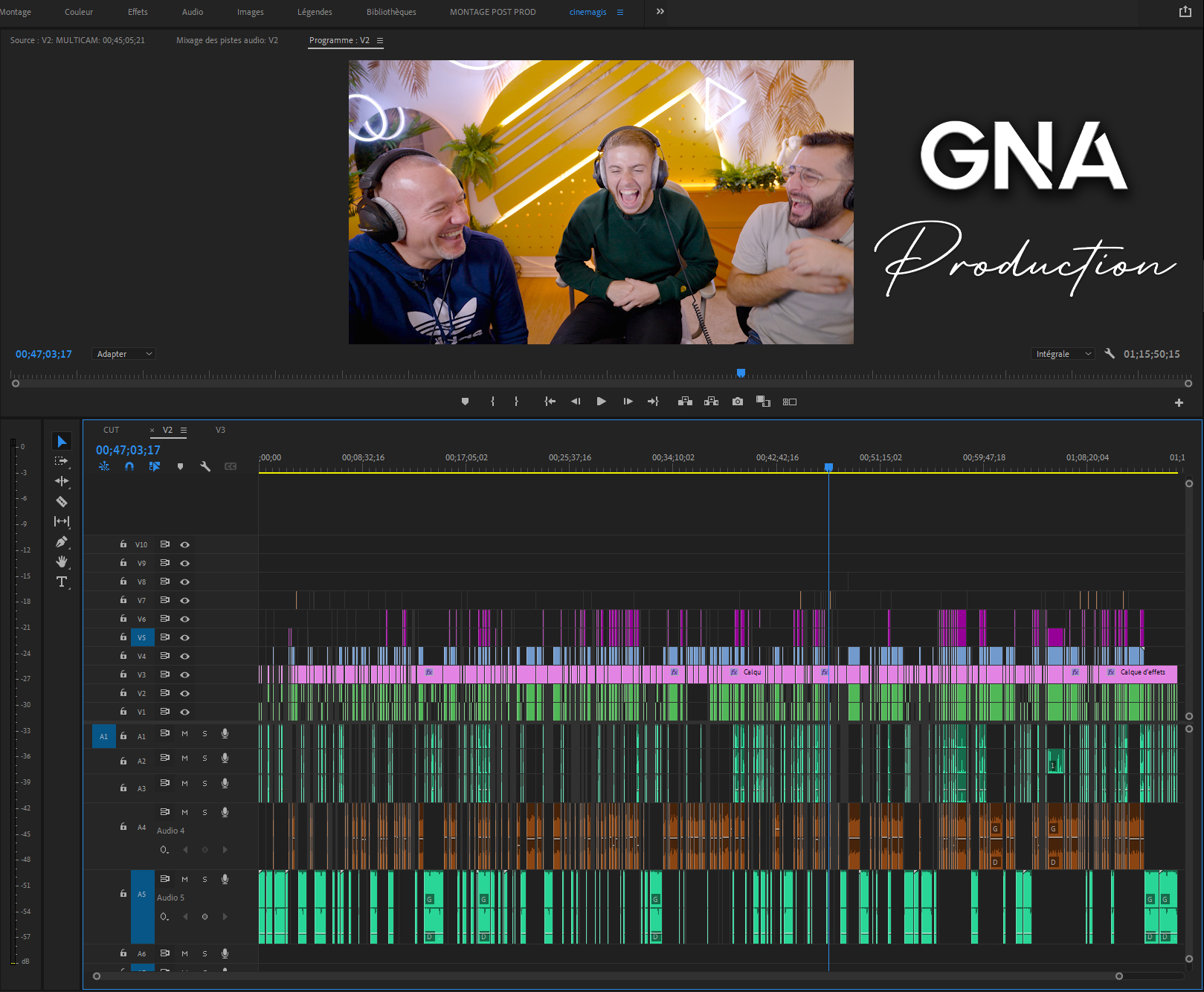Open cinemagis workspace menu
This screenshot has width=1204, height=992.
[620, 12]
